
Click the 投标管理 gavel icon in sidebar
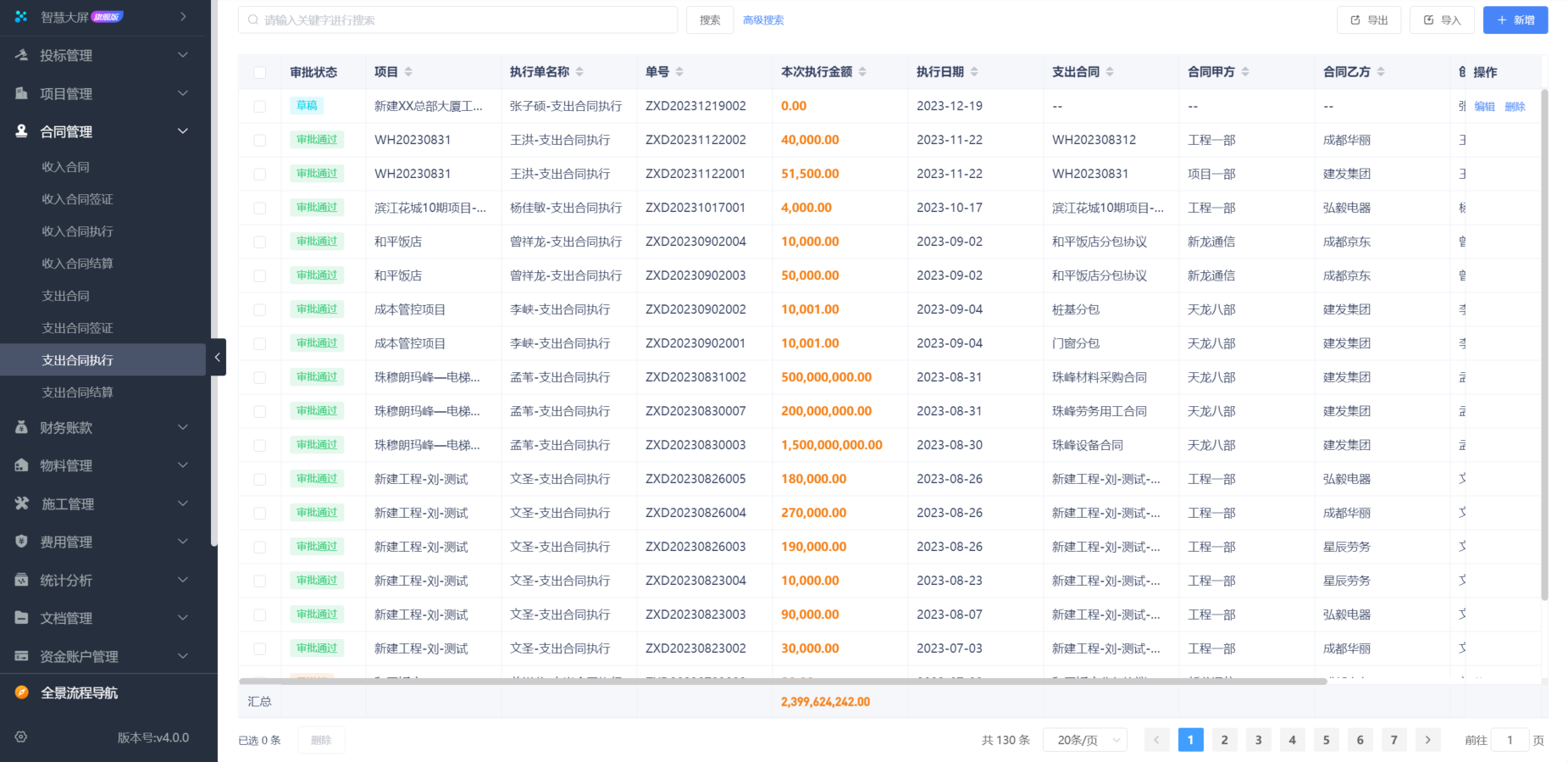[22, 55]
